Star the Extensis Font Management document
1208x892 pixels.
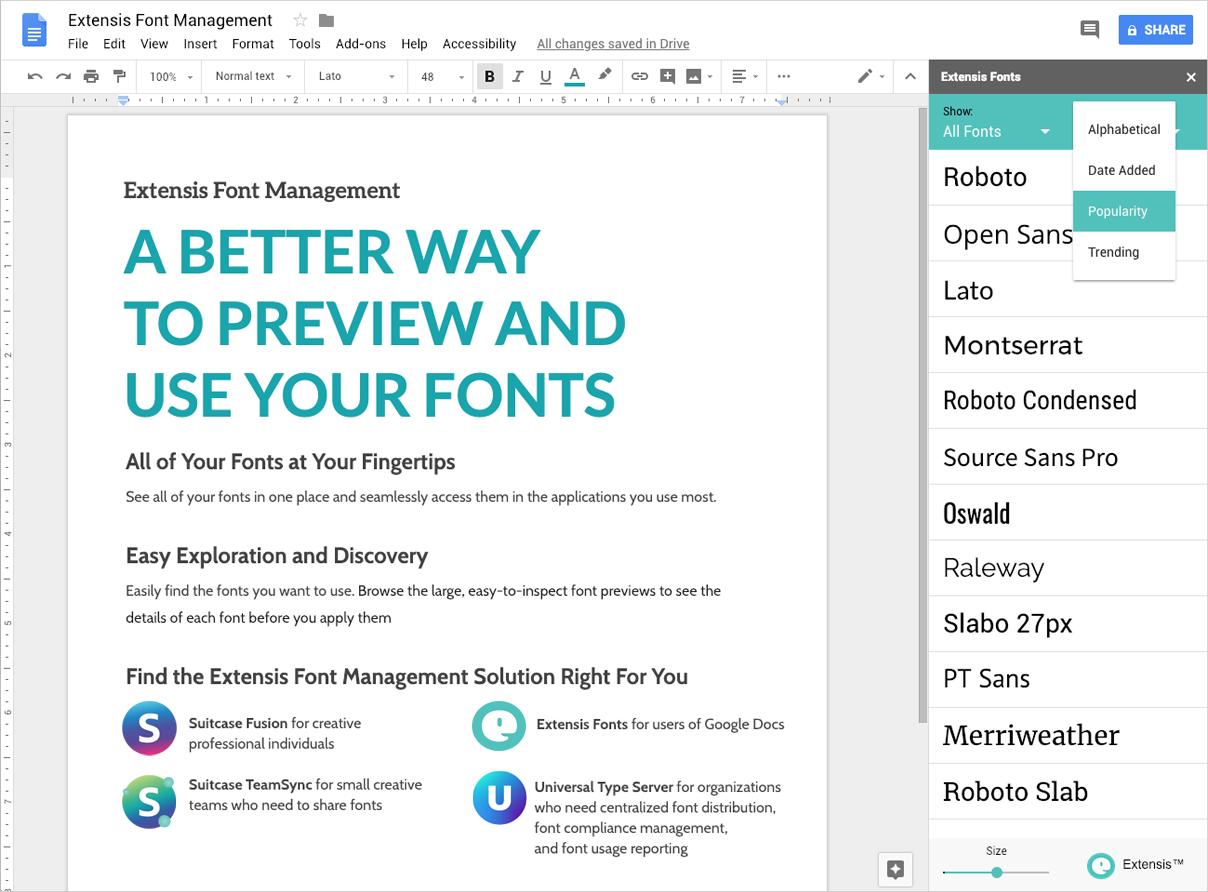tap(300, 20)
